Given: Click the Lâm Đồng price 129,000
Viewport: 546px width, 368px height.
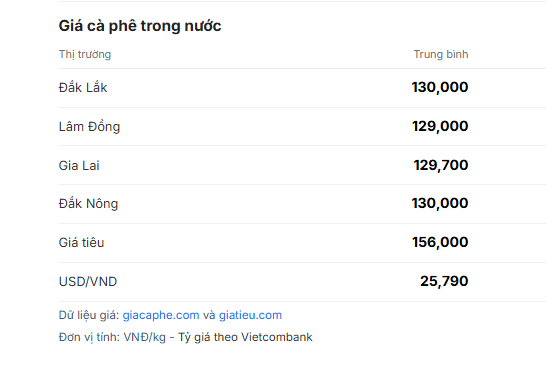Looking at the screenshot, I should click(x=440, y=126).
